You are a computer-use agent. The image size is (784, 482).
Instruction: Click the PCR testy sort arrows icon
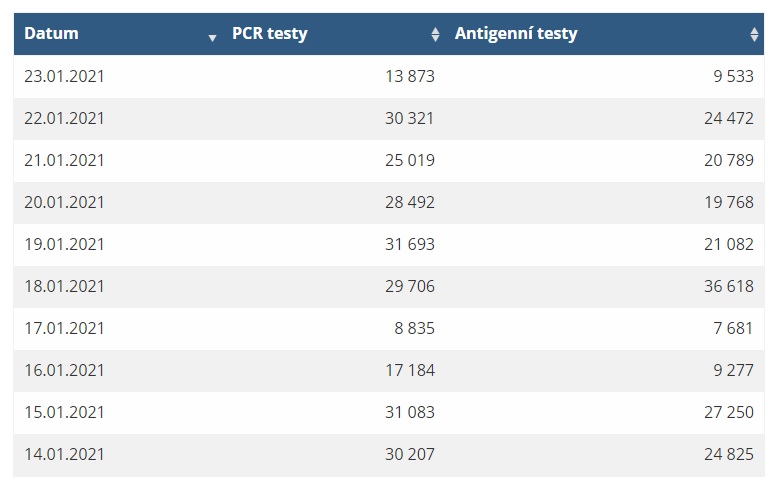(436, 34)
